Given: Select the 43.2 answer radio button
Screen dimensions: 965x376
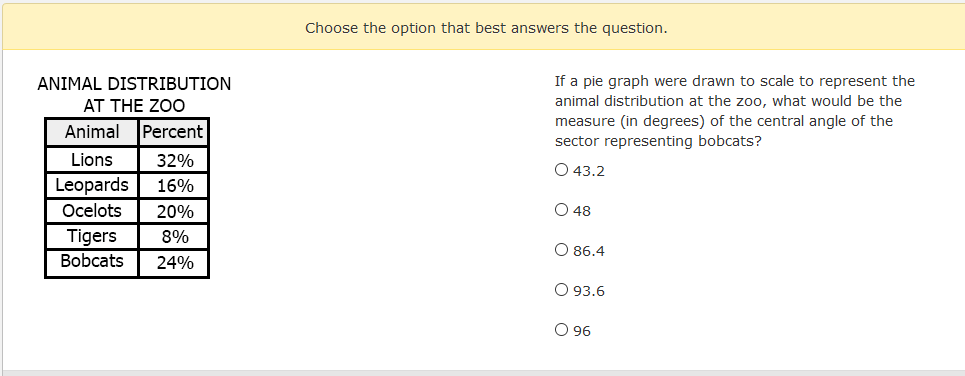Looking at the screenshot, I should click(561, 170).
